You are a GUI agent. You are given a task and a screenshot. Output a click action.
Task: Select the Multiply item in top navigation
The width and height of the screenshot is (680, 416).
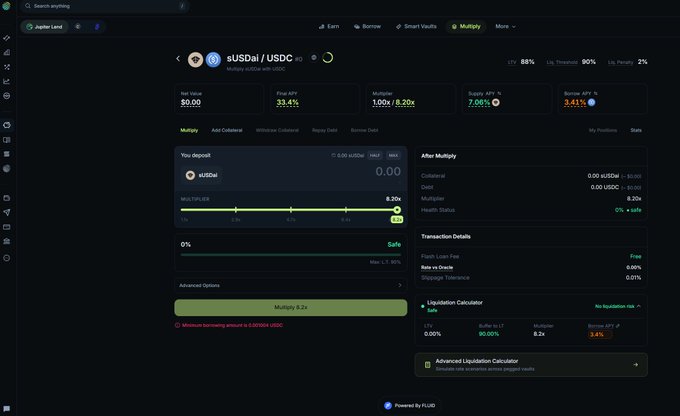[x=466, y=26]
